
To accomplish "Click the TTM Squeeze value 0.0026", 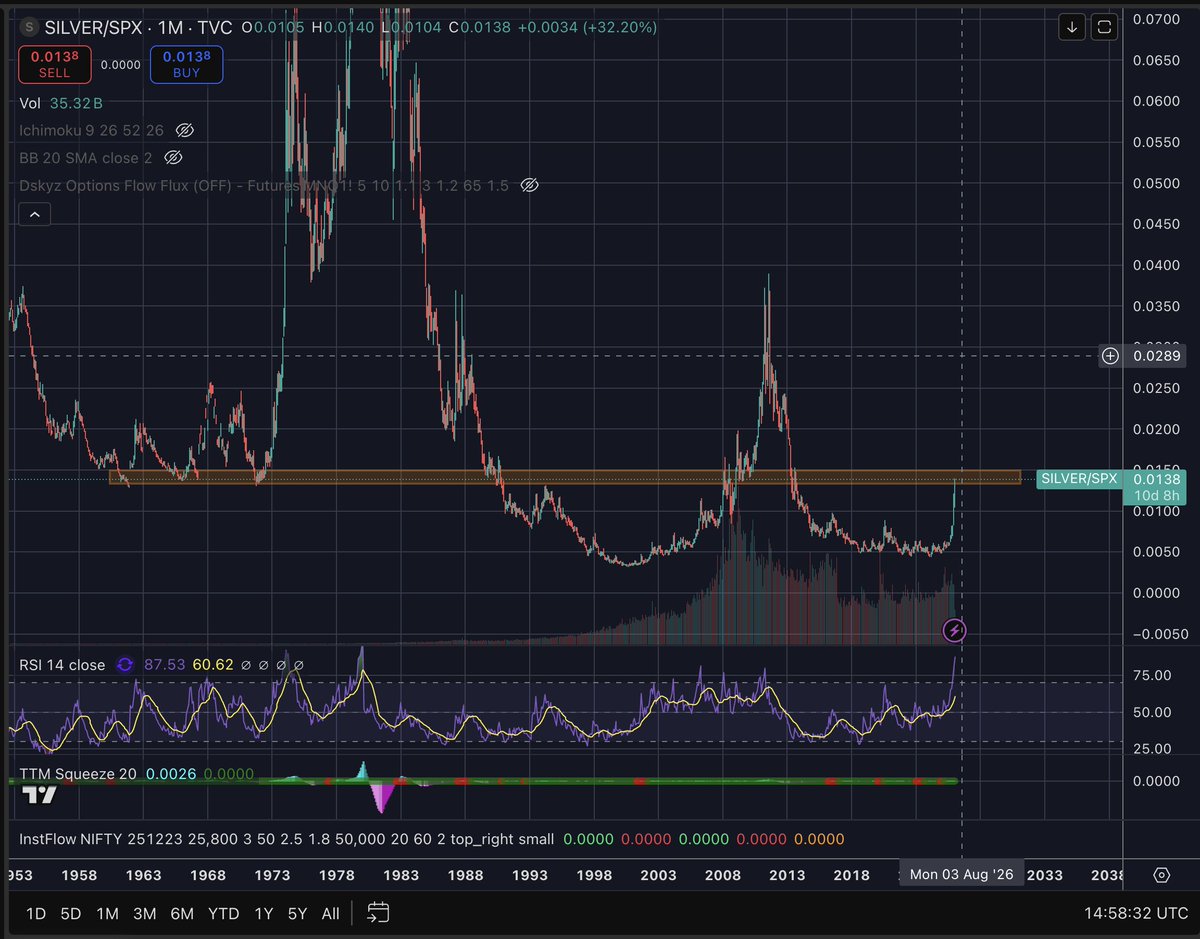I will pos(171,774).
